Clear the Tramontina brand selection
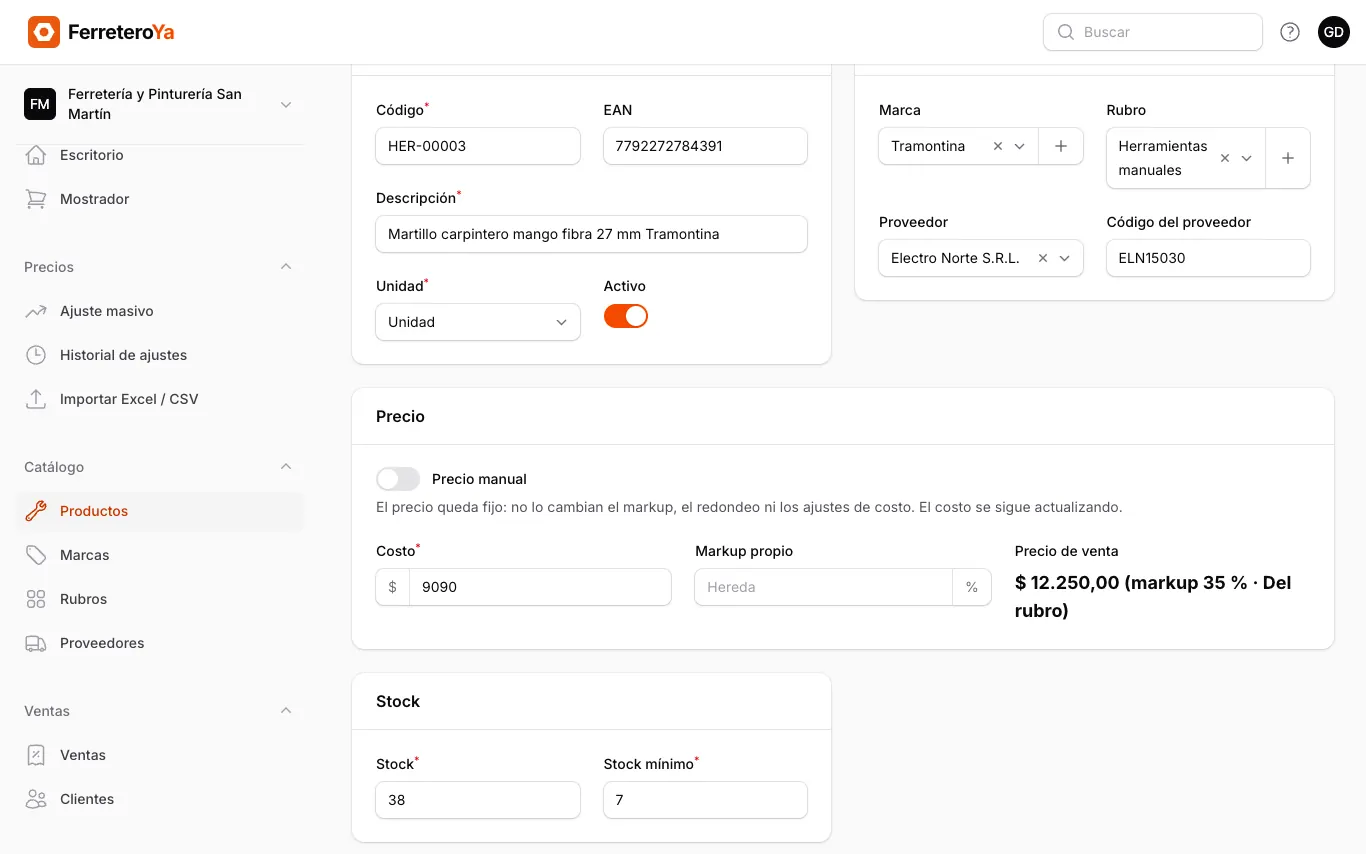Image resolution: width=1366 pixels, height=854 pixels. (x=998, y=146)
